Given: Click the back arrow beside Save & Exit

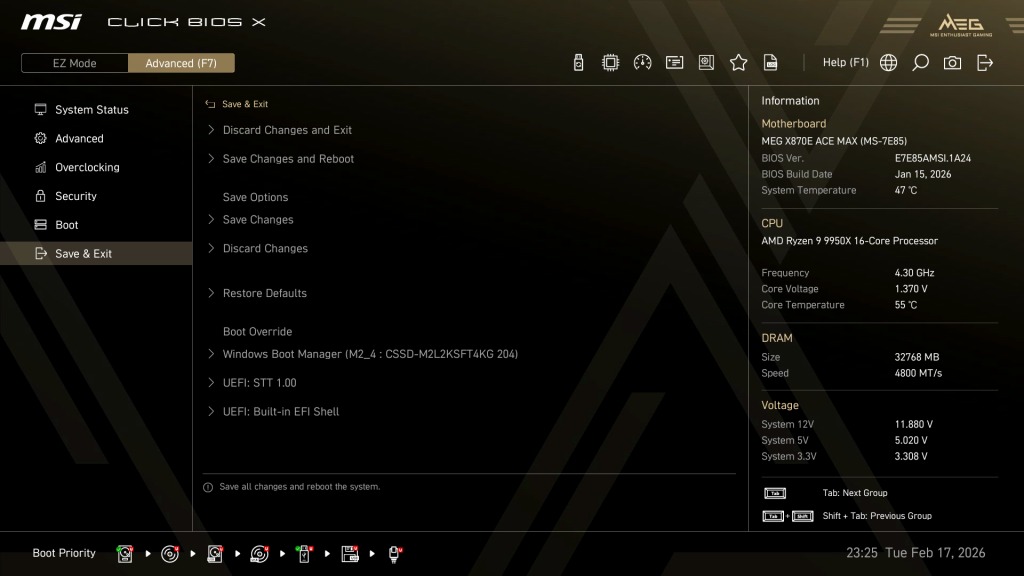Looking at the screenshot, I should 210,104.
